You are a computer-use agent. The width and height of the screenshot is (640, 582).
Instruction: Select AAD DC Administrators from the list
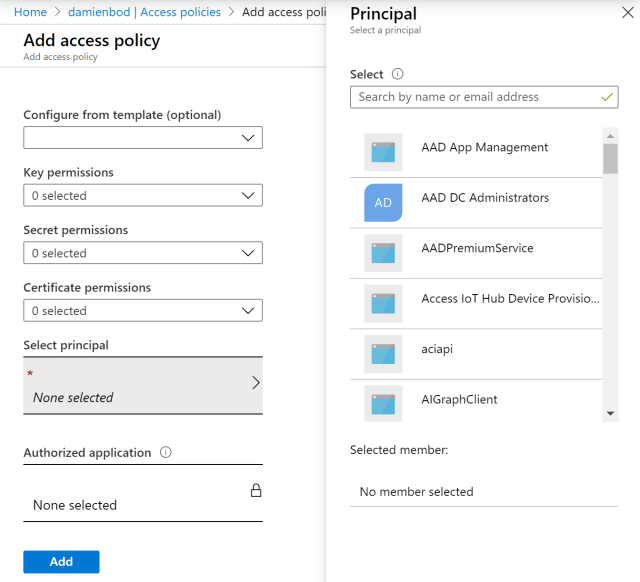click(x=485, y=198)
